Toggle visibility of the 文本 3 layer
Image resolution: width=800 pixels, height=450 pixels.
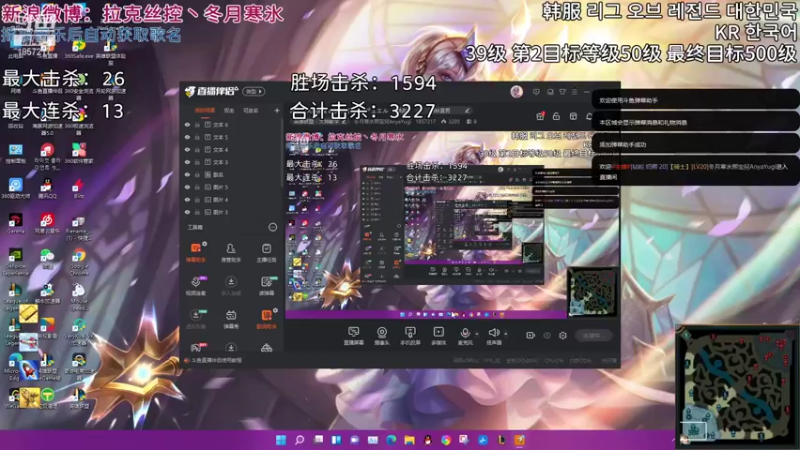click(x=187, y=162)
